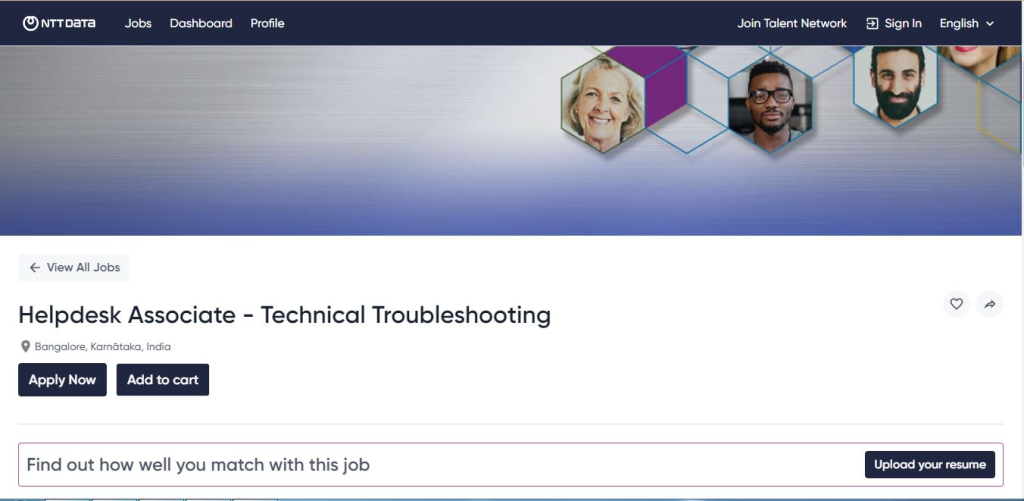Click Join Talent Network link
The height and width of the screenshot is (501, 1024).
[792, 24]
